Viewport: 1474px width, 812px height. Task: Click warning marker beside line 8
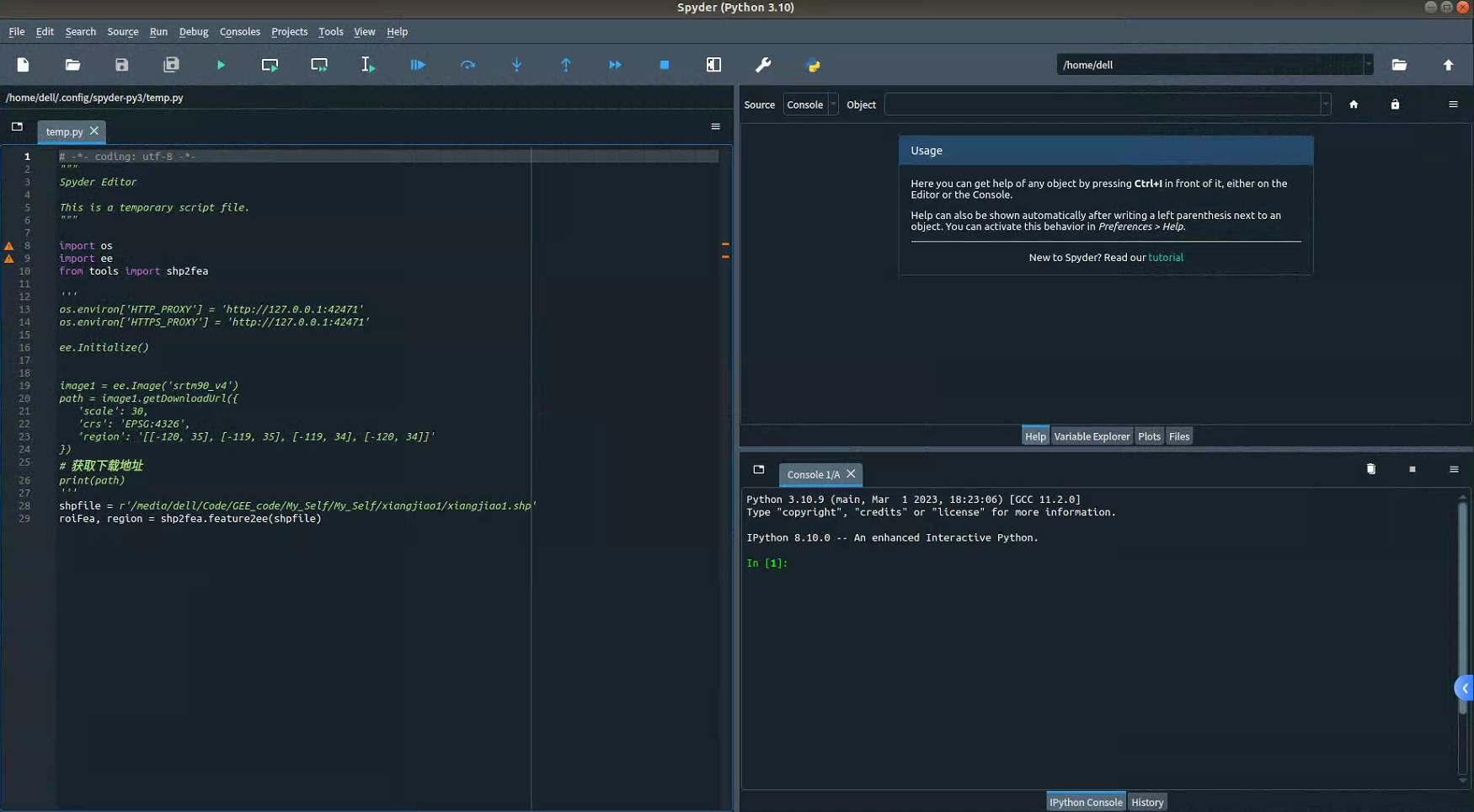(9, 246)
